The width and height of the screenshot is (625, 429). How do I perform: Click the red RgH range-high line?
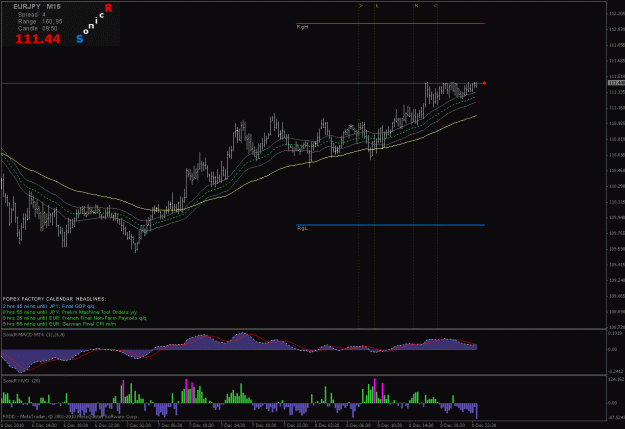pos(390,24)
